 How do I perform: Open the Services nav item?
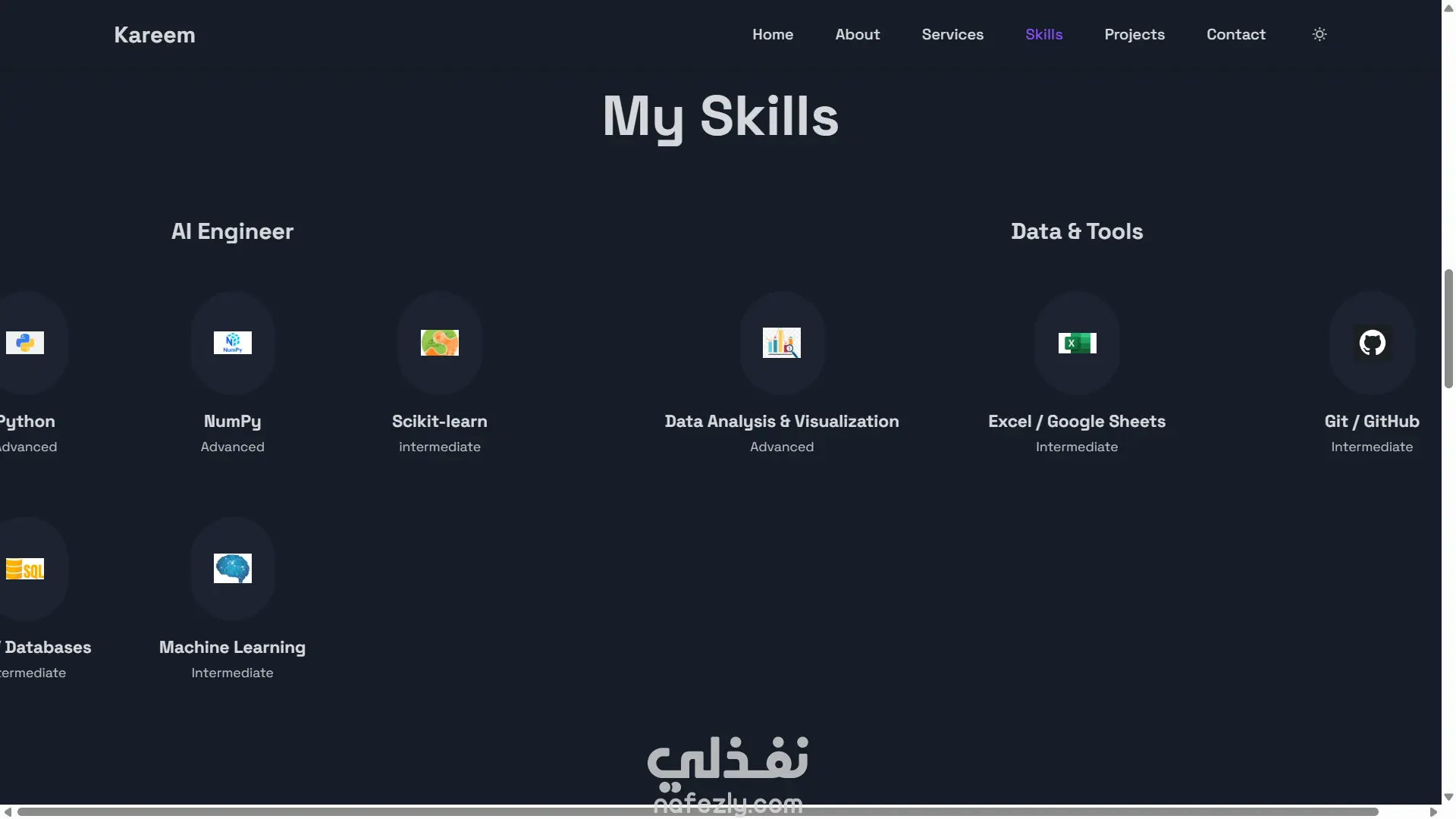coord(952,34)
